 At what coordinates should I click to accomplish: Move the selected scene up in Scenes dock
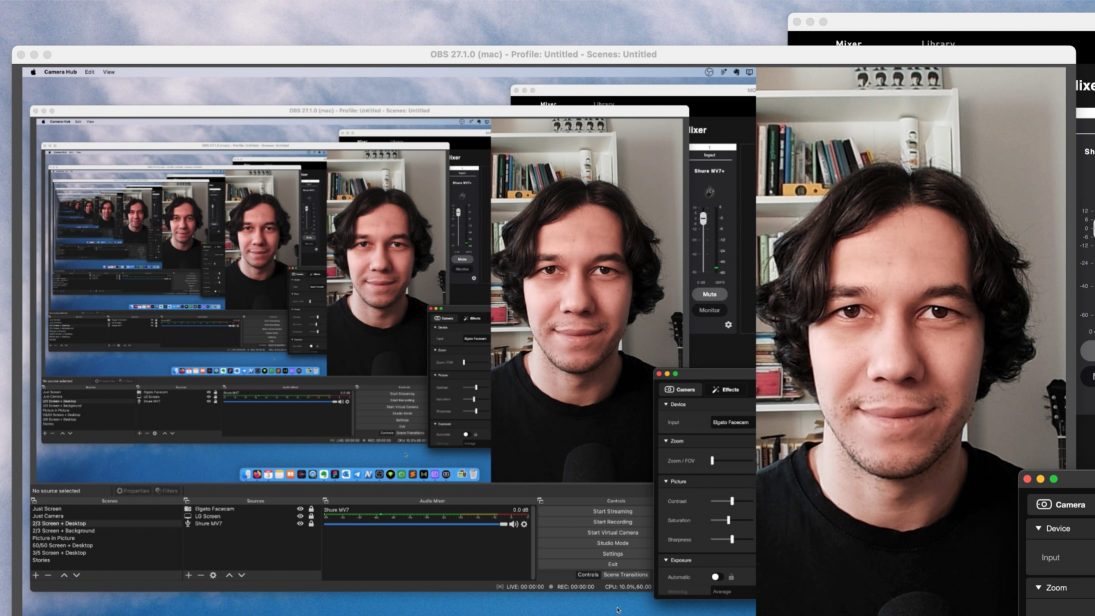(x=64, y=575)
